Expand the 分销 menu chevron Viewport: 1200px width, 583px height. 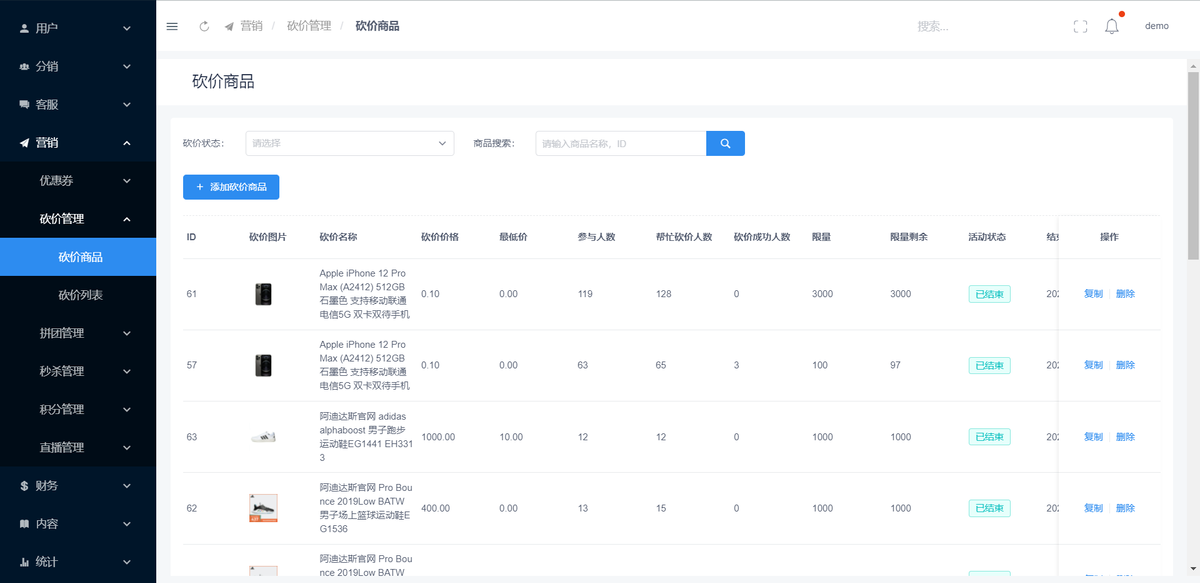[127, 66]
